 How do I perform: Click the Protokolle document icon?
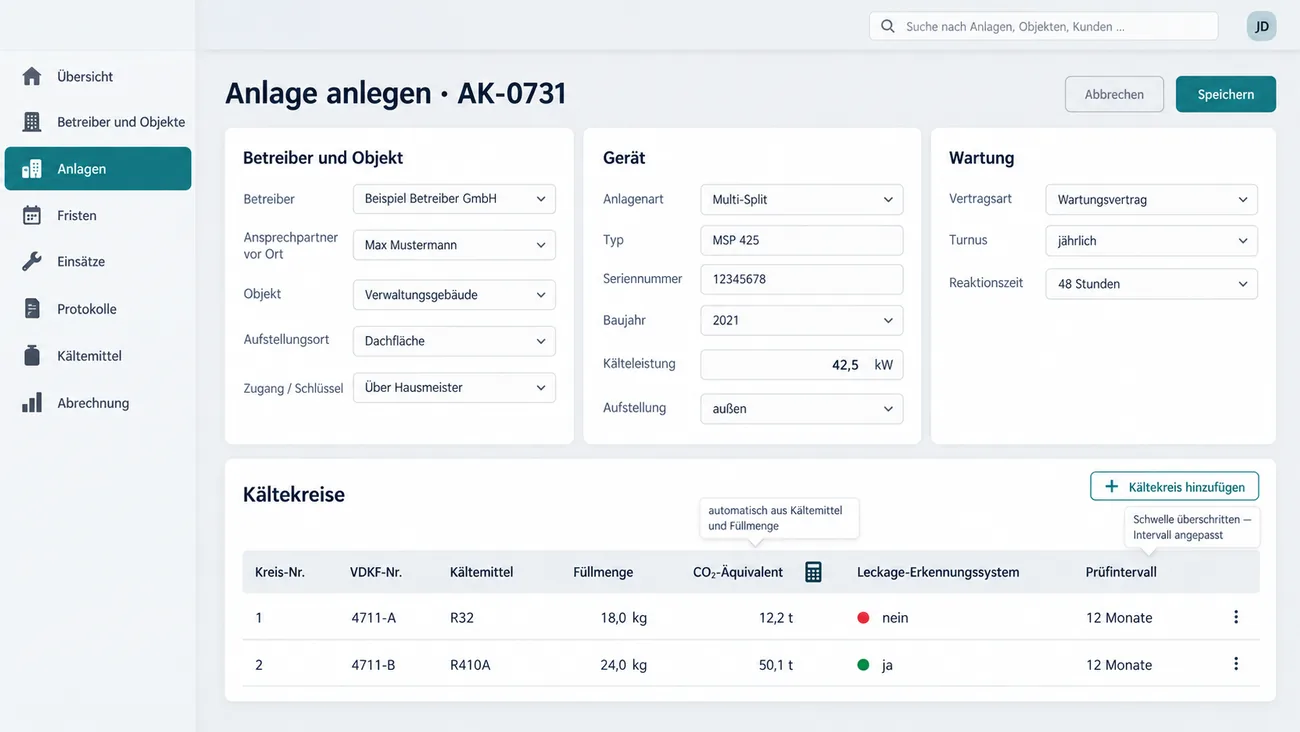(x=32, y=308)
